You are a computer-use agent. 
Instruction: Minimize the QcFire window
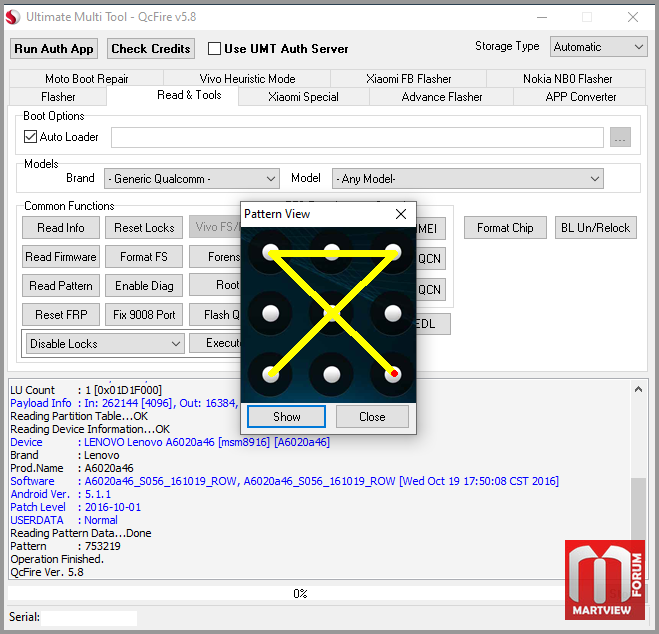542,17
